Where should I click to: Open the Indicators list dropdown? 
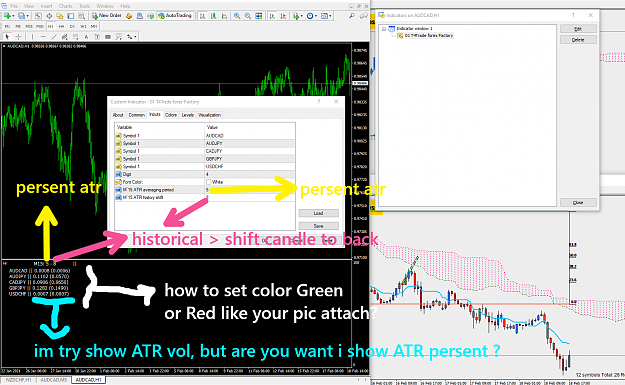click(298, 16)
